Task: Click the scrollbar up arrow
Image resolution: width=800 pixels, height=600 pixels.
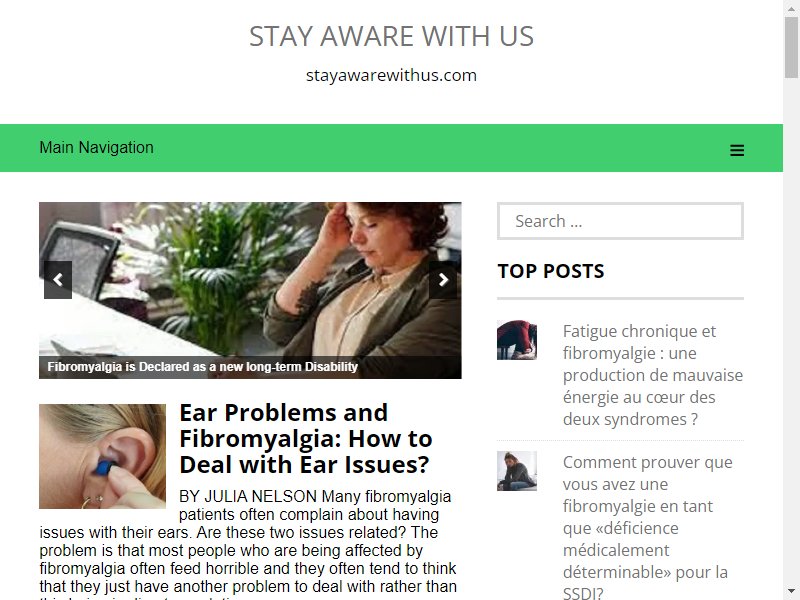Action: pos(791,7)
